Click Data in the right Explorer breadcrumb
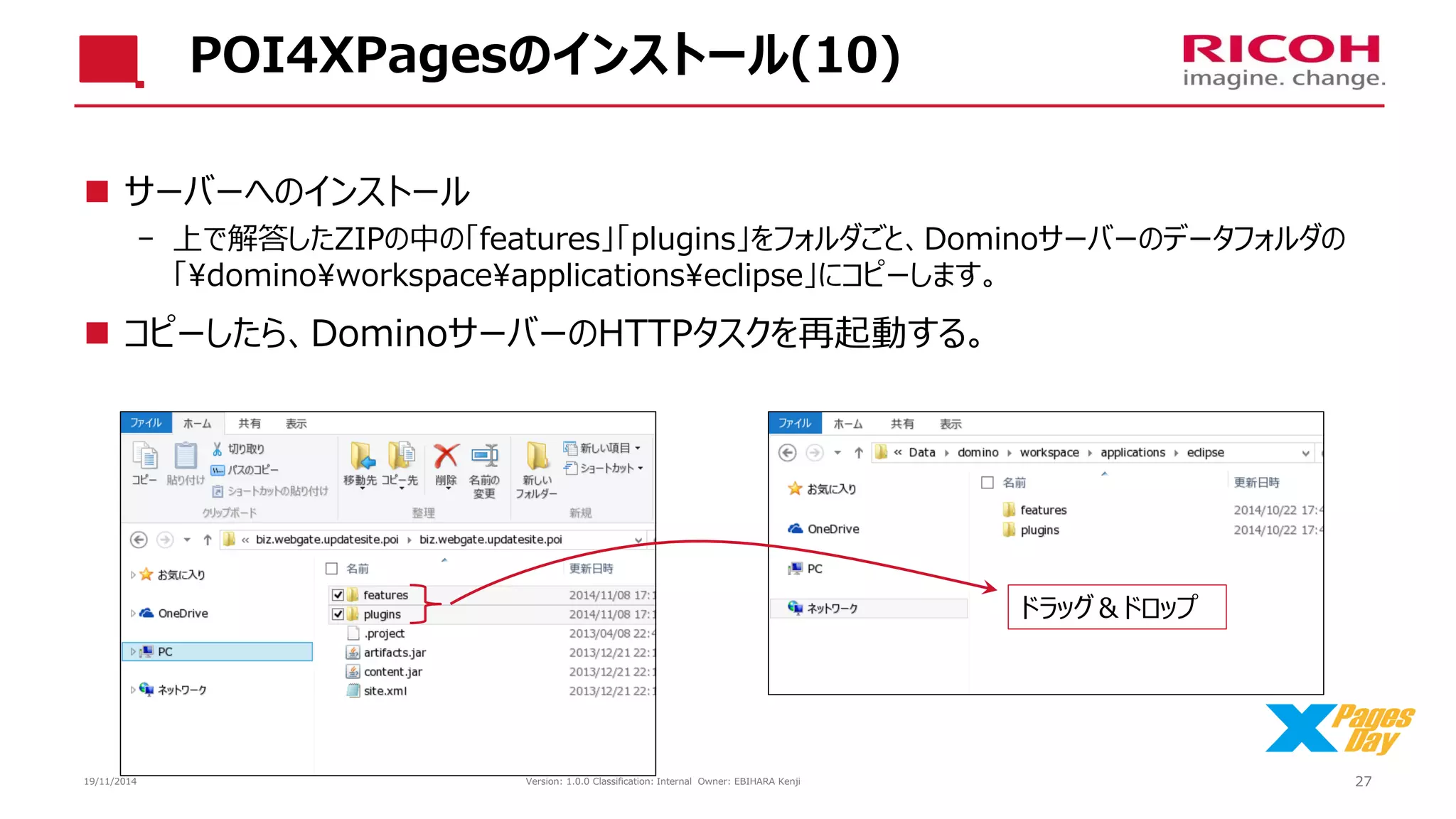Image resolution: width=1456 pixels, height=819 pixels. 922,453
